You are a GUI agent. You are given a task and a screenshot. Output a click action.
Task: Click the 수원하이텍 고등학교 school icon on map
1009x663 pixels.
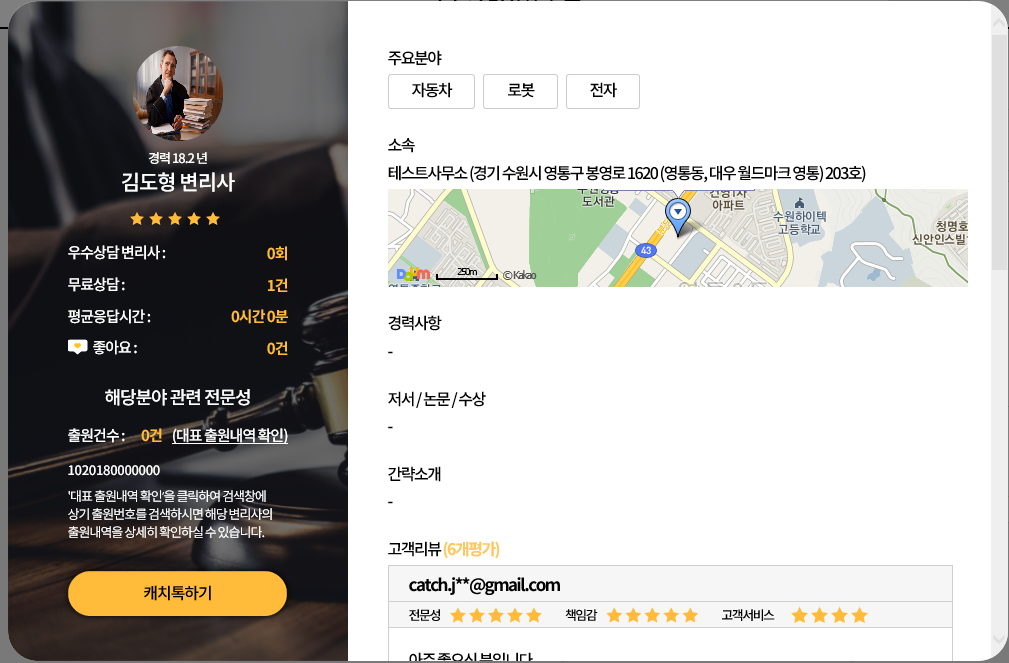point(799,203)
